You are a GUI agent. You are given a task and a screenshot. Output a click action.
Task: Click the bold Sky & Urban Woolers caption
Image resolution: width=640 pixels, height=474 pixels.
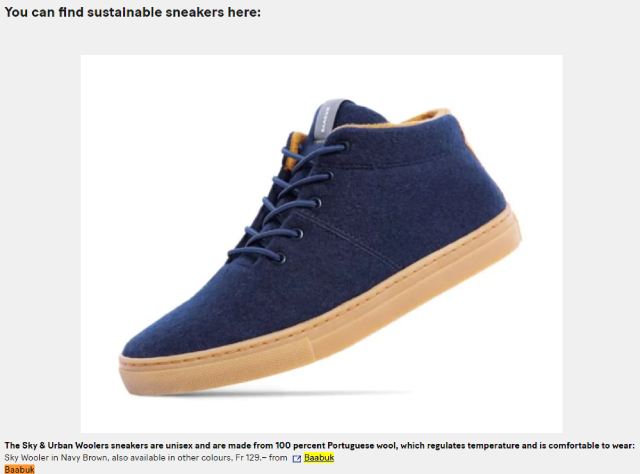coord(320,445)
